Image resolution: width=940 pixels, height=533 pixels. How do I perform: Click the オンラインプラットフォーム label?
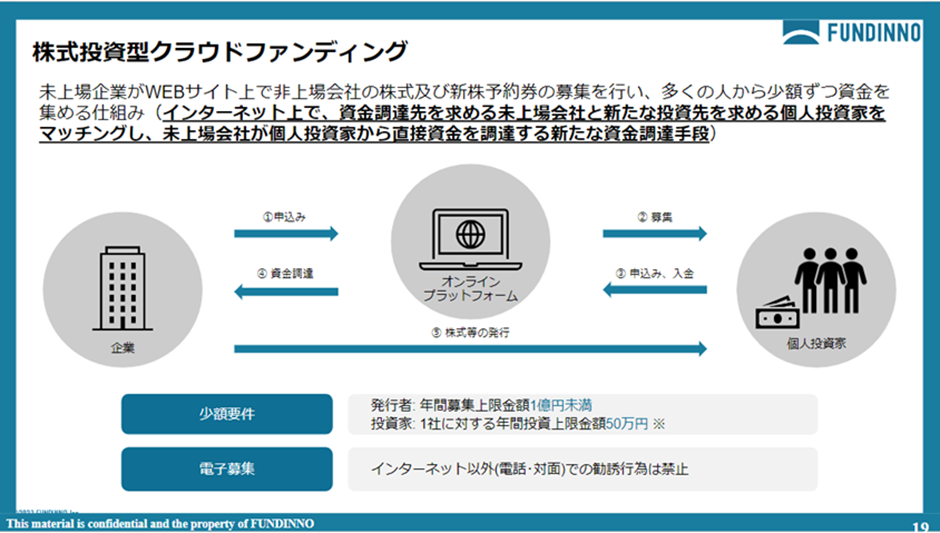click(469, 288)
